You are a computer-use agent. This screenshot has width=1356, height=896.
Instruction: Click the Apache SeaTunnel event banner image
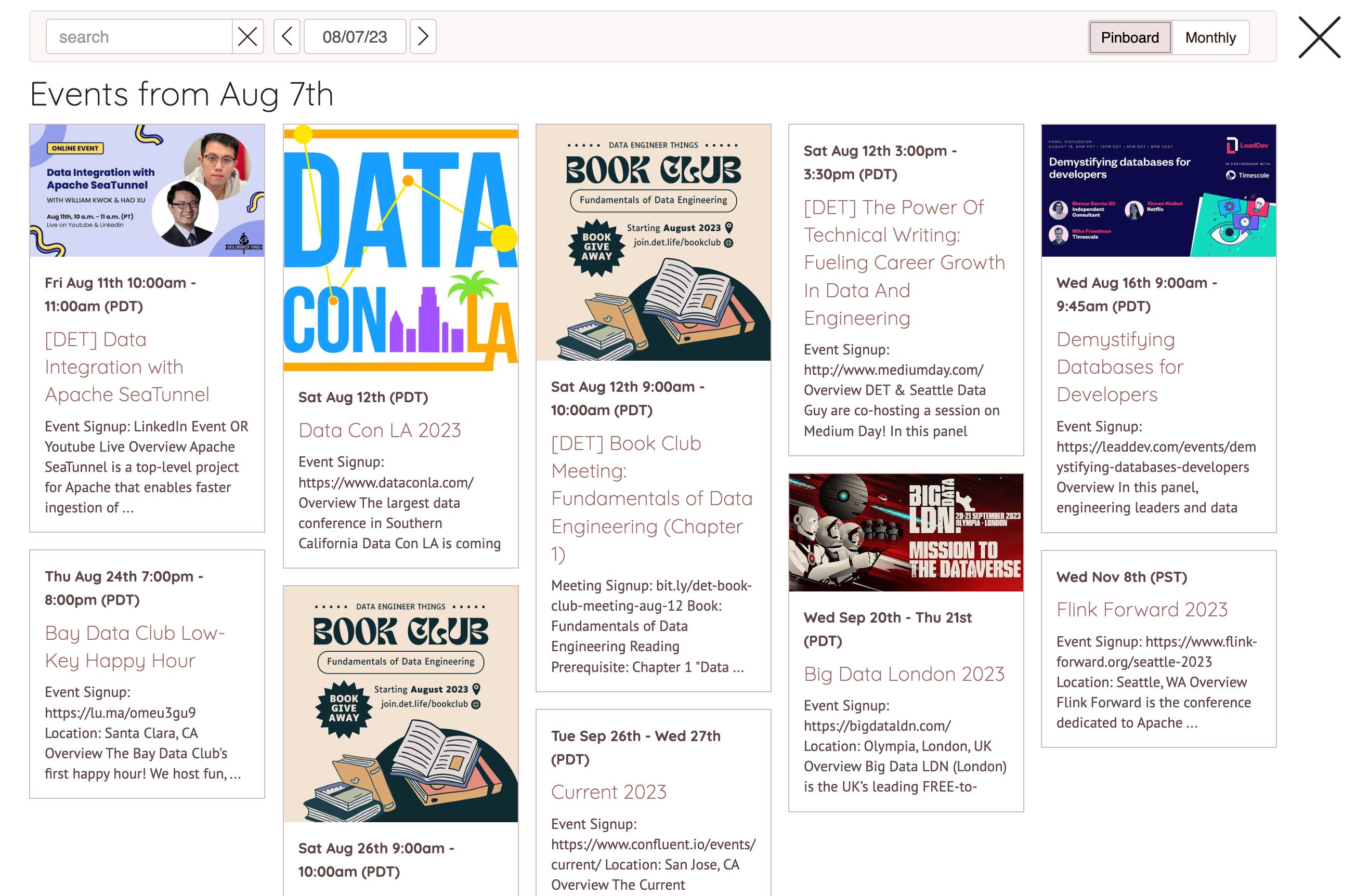(147, 191)
